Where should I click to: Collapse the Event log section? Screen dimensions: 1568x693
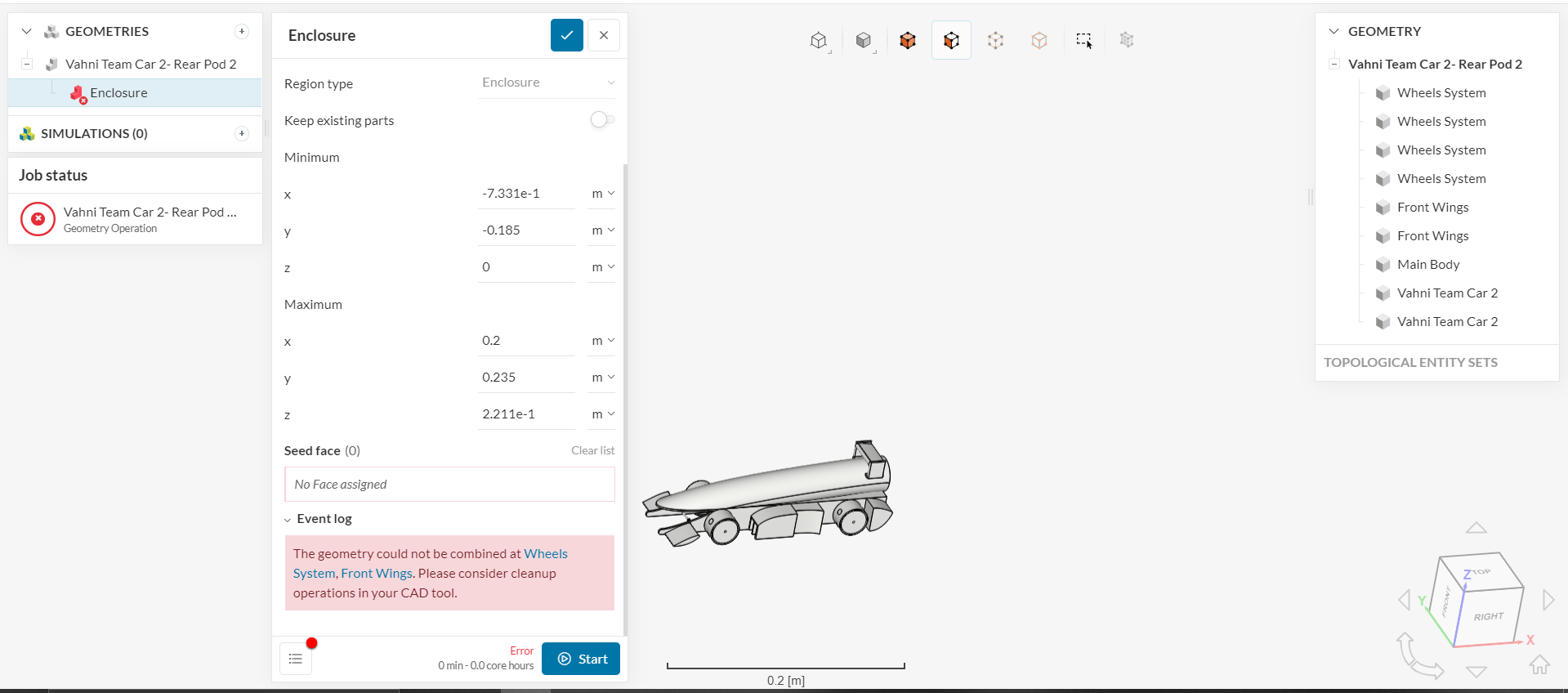coord(288,520)
